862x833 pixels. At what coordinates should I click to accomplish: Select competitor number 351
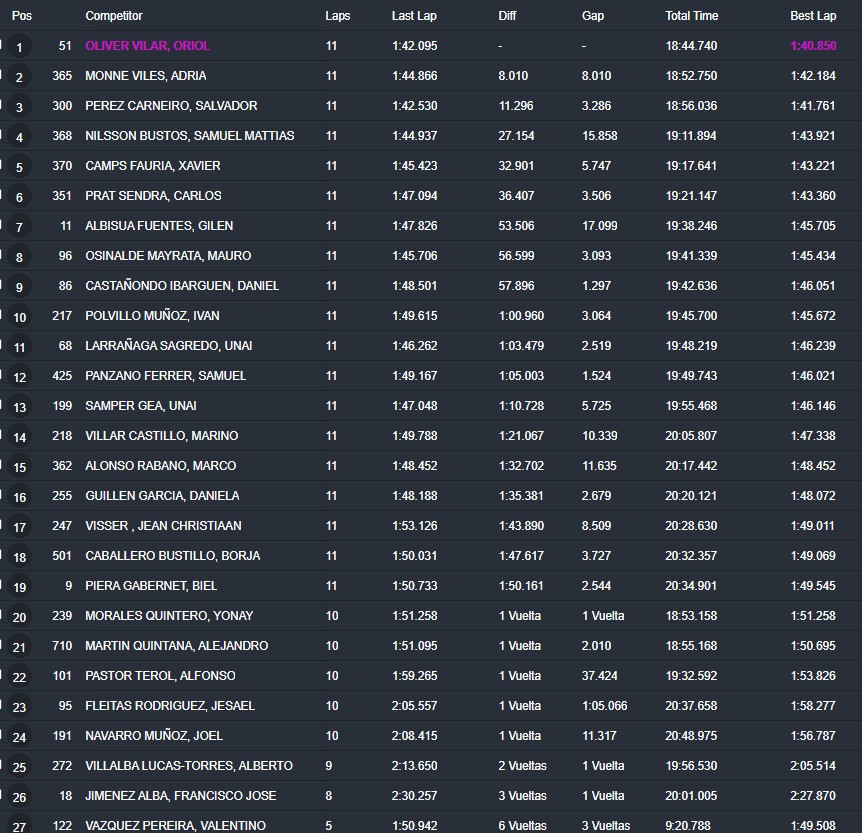coord(62,195)
